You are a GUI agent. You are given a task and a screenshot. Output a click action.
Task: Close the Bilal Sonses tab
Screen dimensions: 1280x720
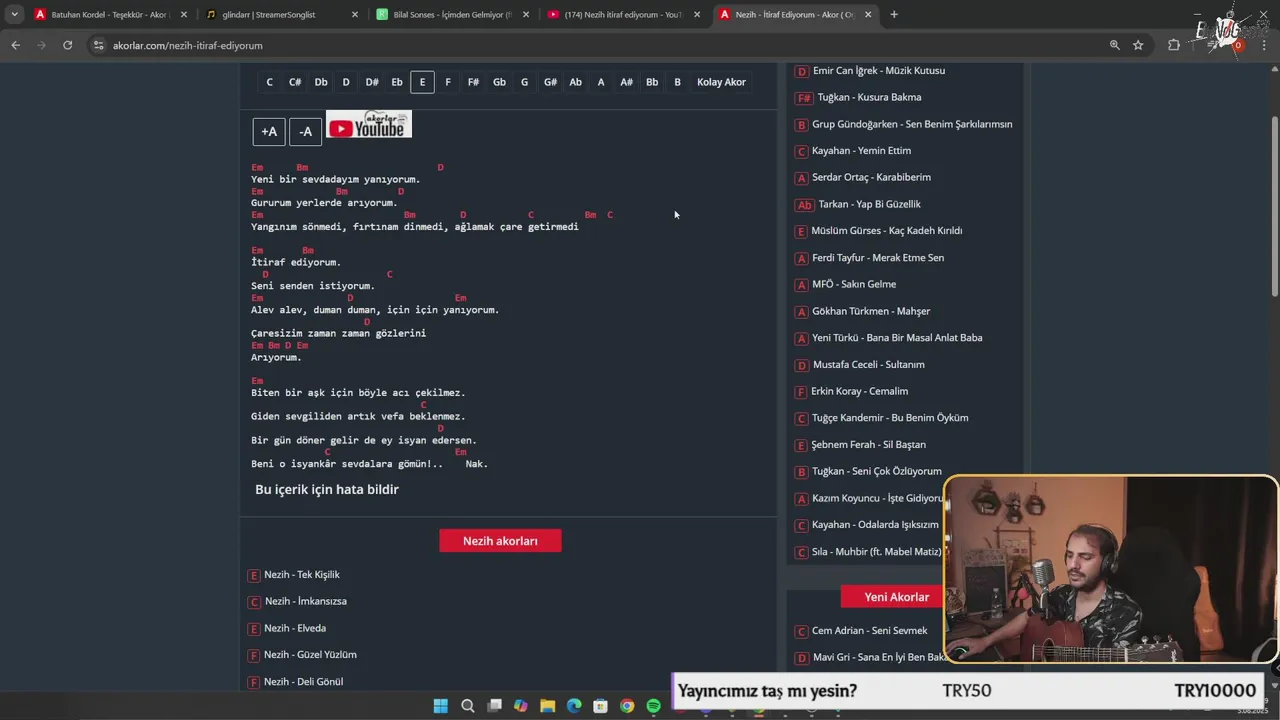526,15
